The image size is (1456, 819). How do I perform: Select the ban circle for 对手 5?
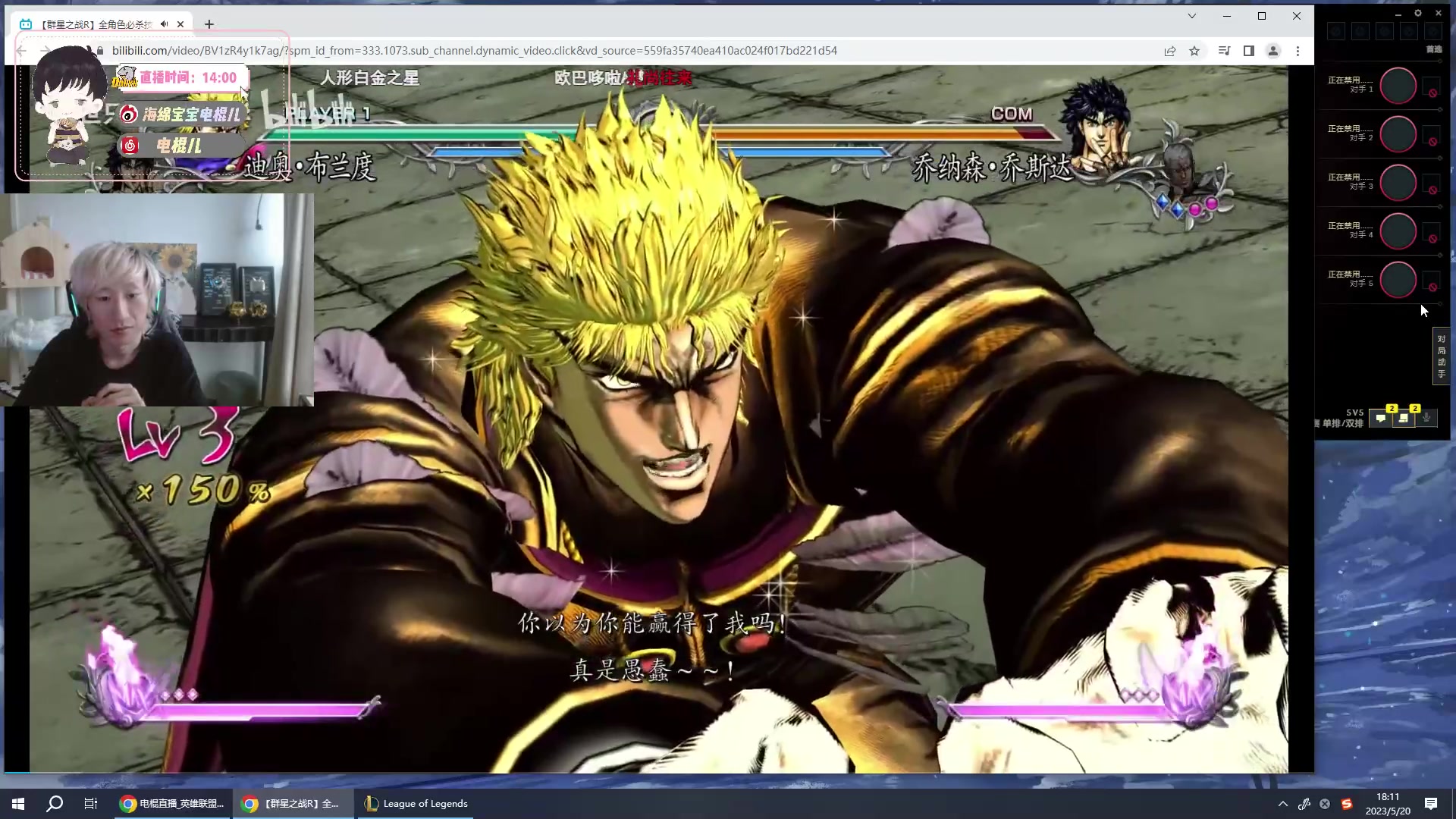(1398, 280)
